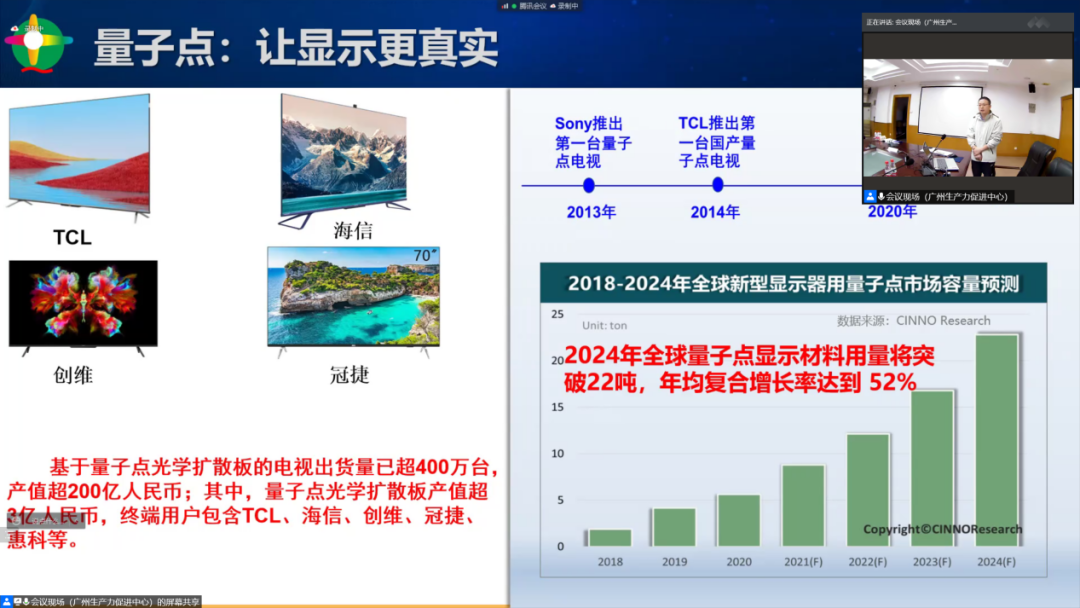The width and height of the screenshot is (1080, 608).
Task: Click the 创维 caption
Action: click(73, 375)
